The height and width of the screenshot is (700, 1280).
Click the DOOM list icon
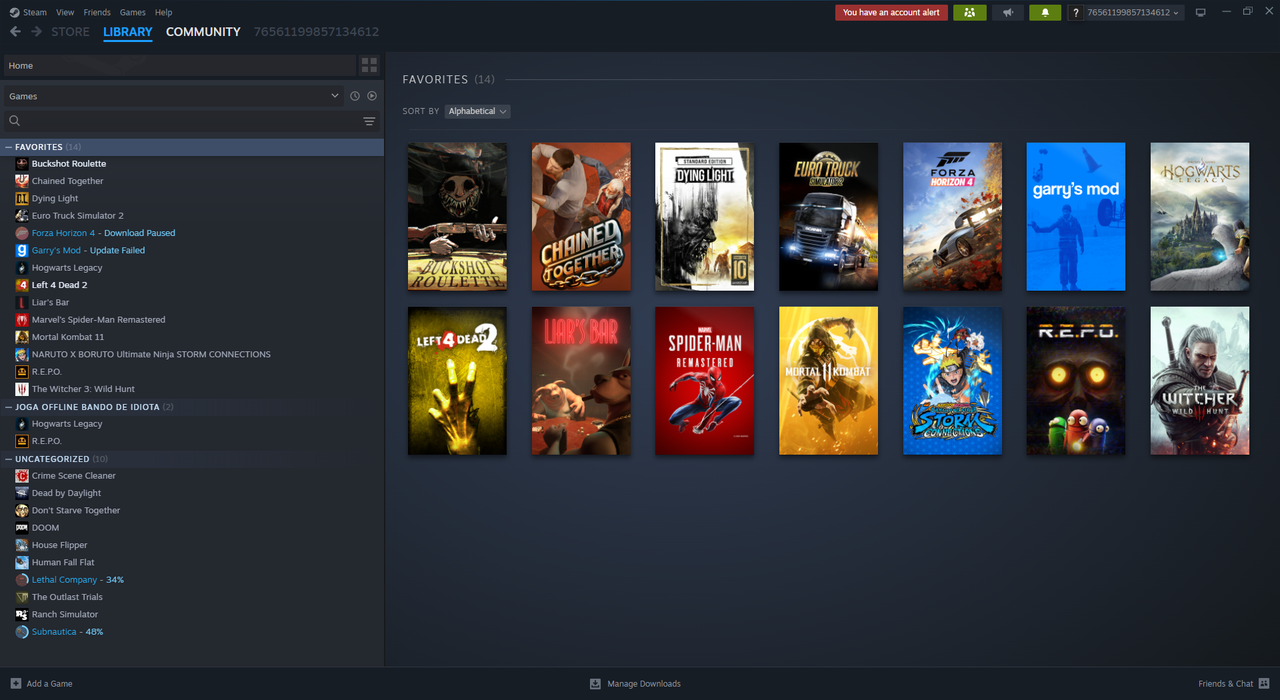coord(22,528)
